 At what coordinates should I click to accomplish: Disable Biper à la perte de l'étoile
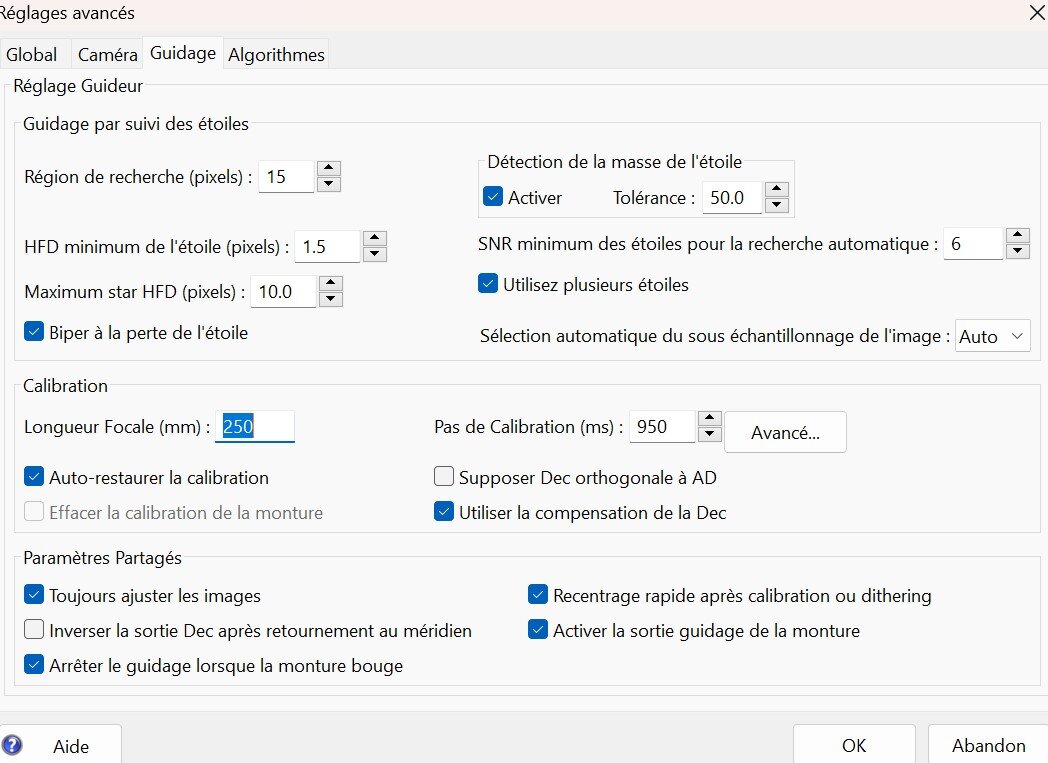click(34, 333)
